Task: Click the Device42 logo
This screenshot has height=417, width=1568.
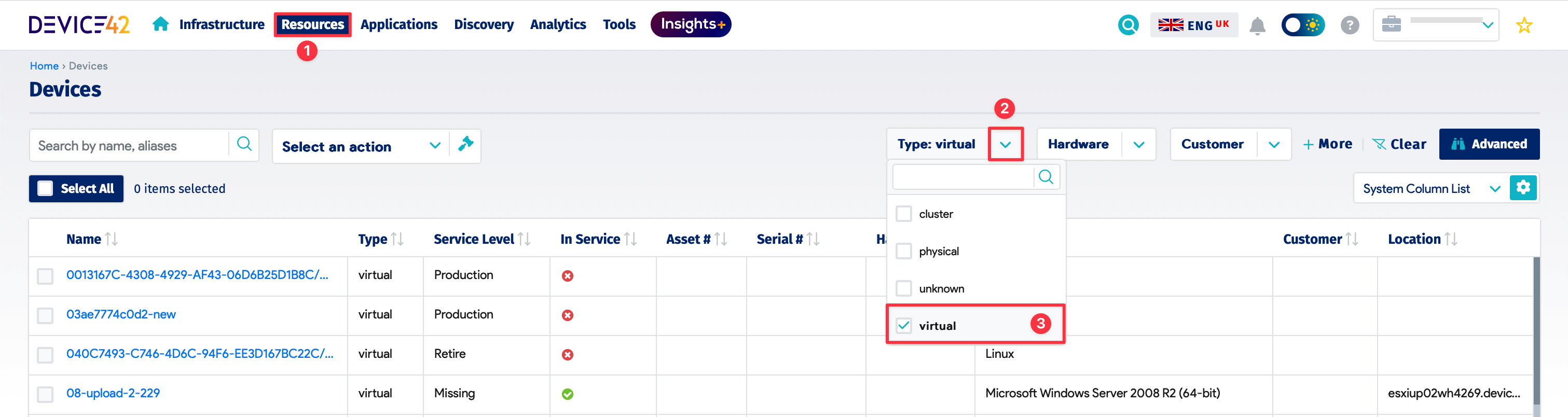Action: 79,25
